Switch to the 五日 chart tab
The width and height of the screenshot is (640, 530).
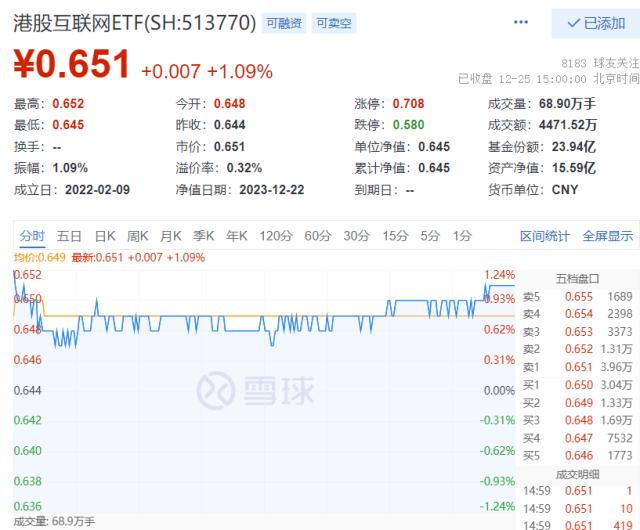[x=69, y=236]
